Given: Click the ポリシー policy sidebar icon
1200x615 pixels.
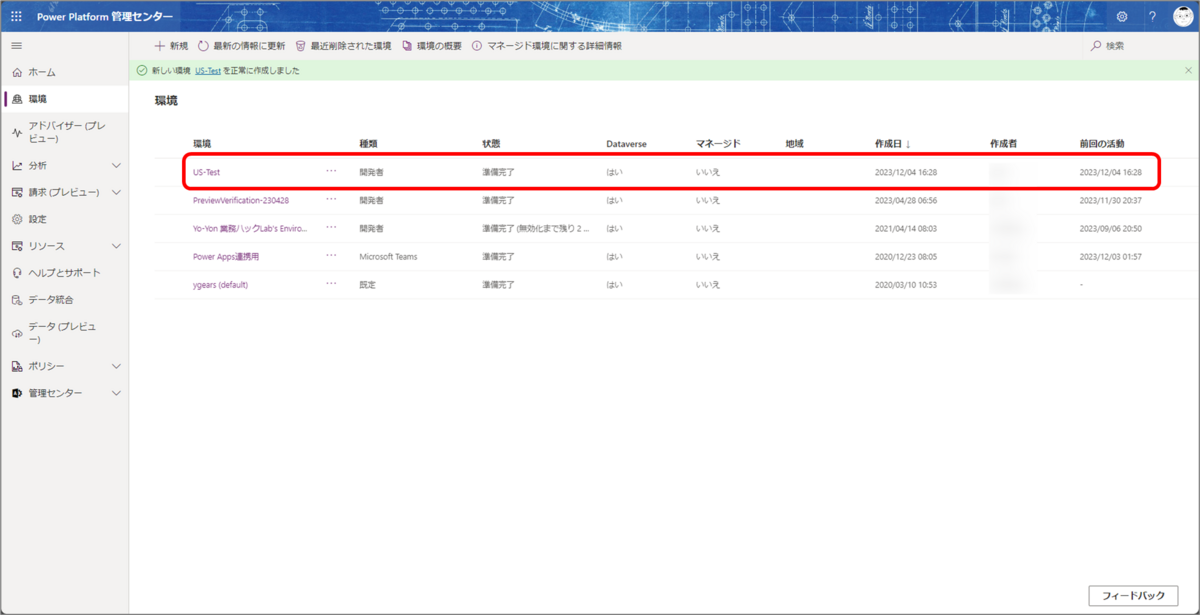Looking at the screenshot, I should 17,367.
